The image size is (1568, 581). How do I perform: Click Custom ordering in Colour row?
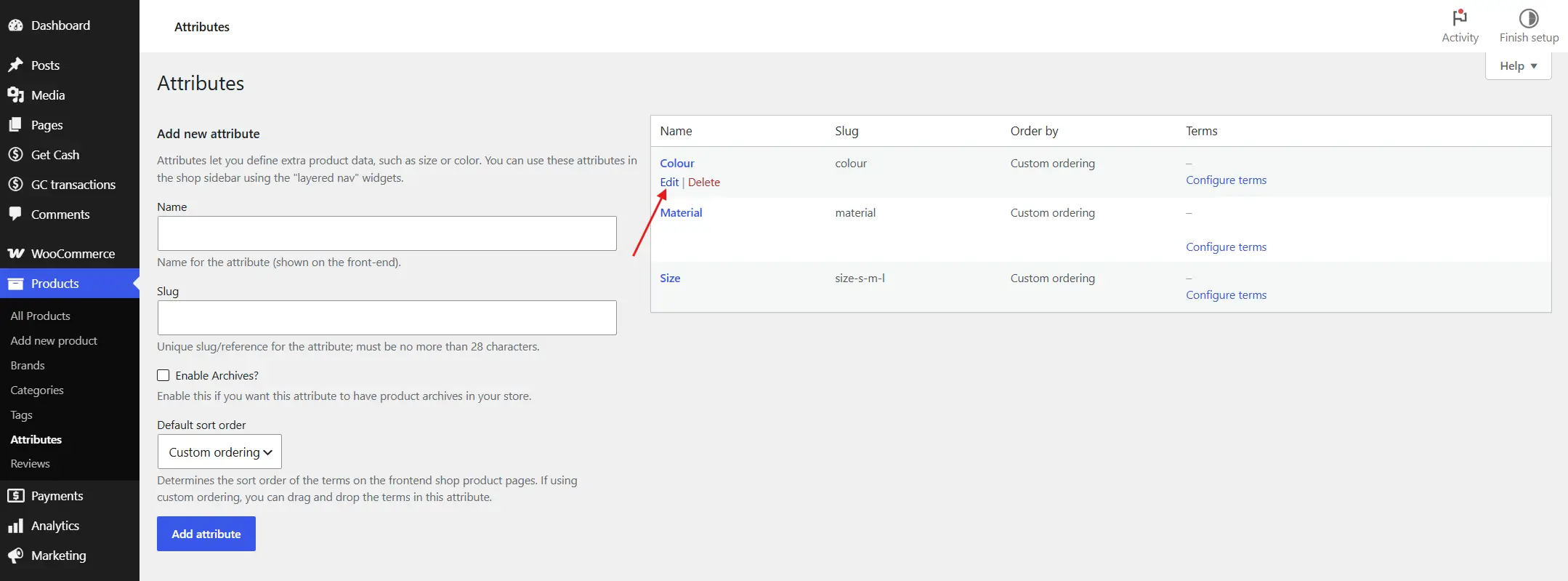point(1052,164)
